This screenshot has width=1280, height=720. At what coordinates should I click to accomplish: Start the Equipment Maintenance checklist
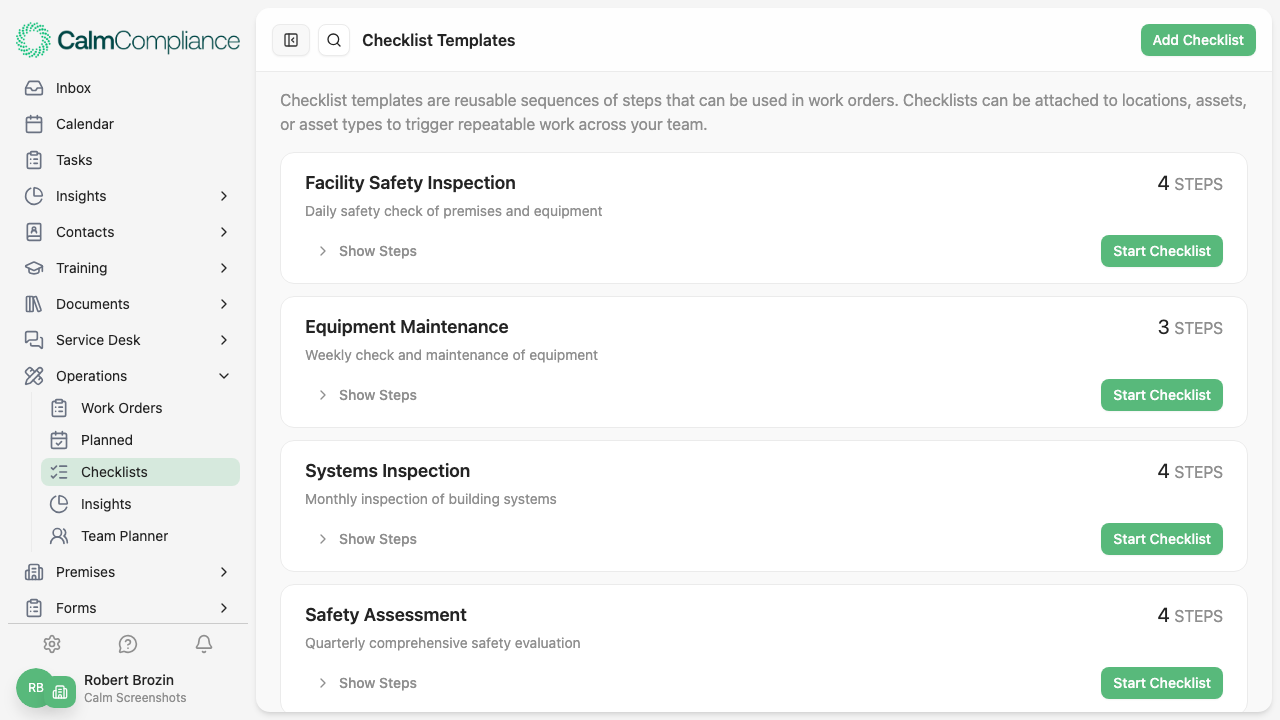click(1162, 395)
